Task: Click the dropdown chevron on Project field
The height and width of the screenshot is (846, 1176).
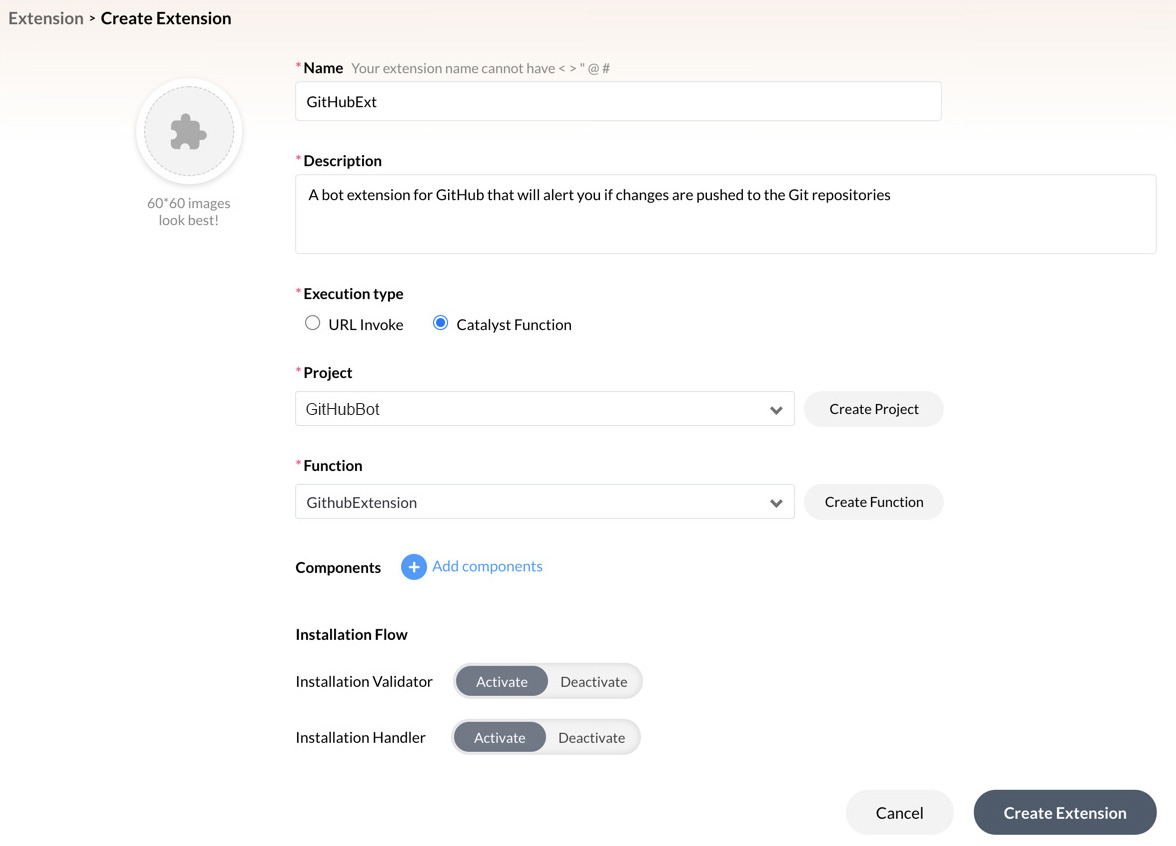Action: [x=777, y=408]
